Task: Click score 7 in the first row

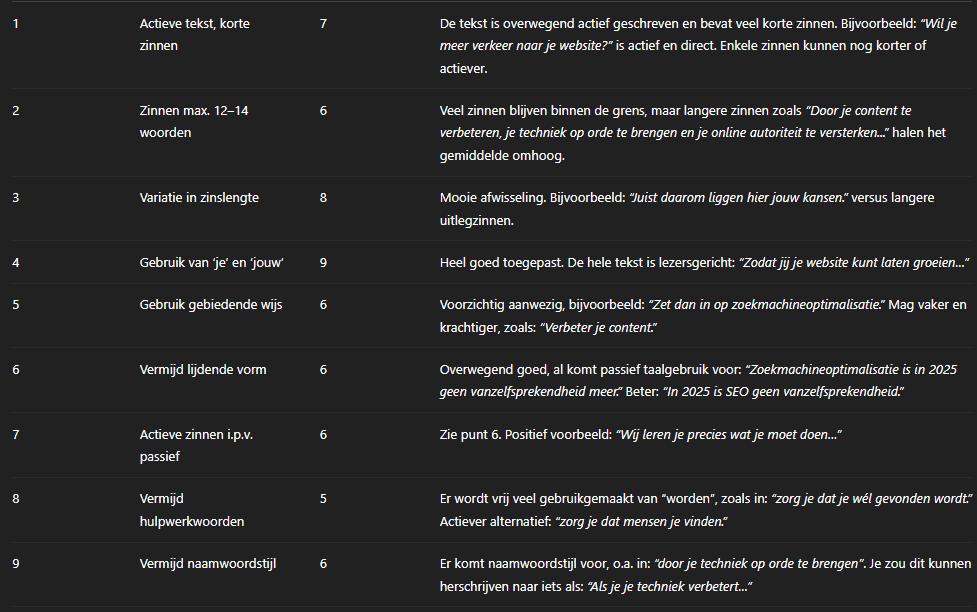Action: point(323,23)
